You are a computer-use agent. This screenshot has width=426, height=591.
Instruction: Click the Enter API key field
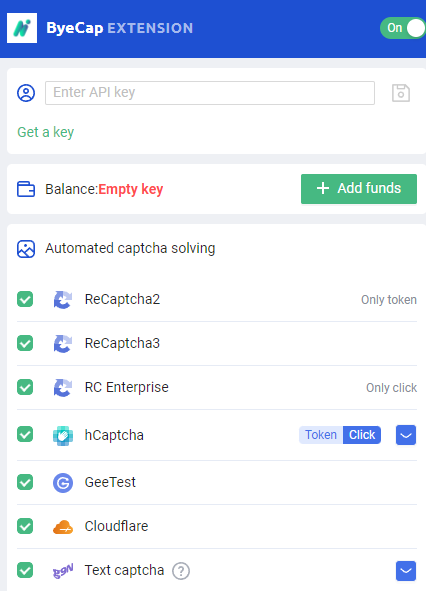click(210, 93)
